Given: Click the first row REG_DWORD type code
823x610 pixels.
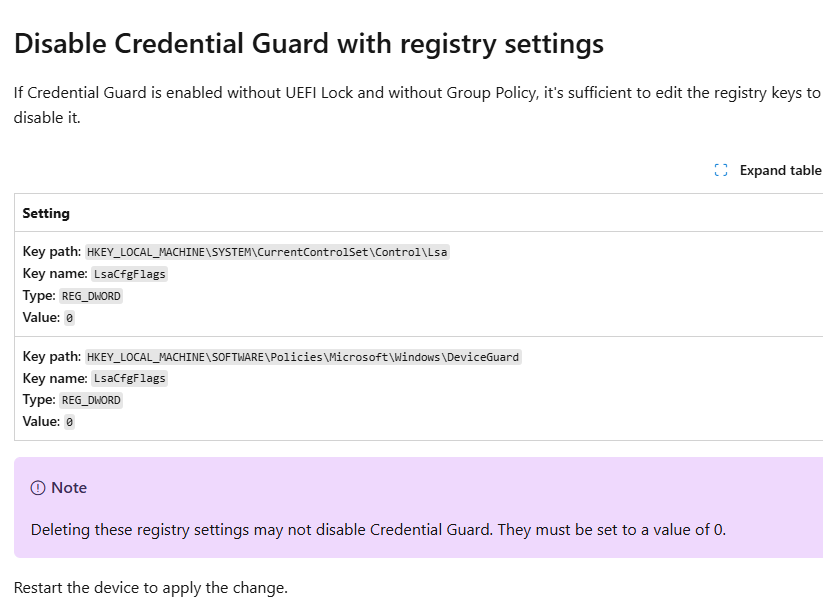Looking at the screenshot, I should tap(91, 296).
